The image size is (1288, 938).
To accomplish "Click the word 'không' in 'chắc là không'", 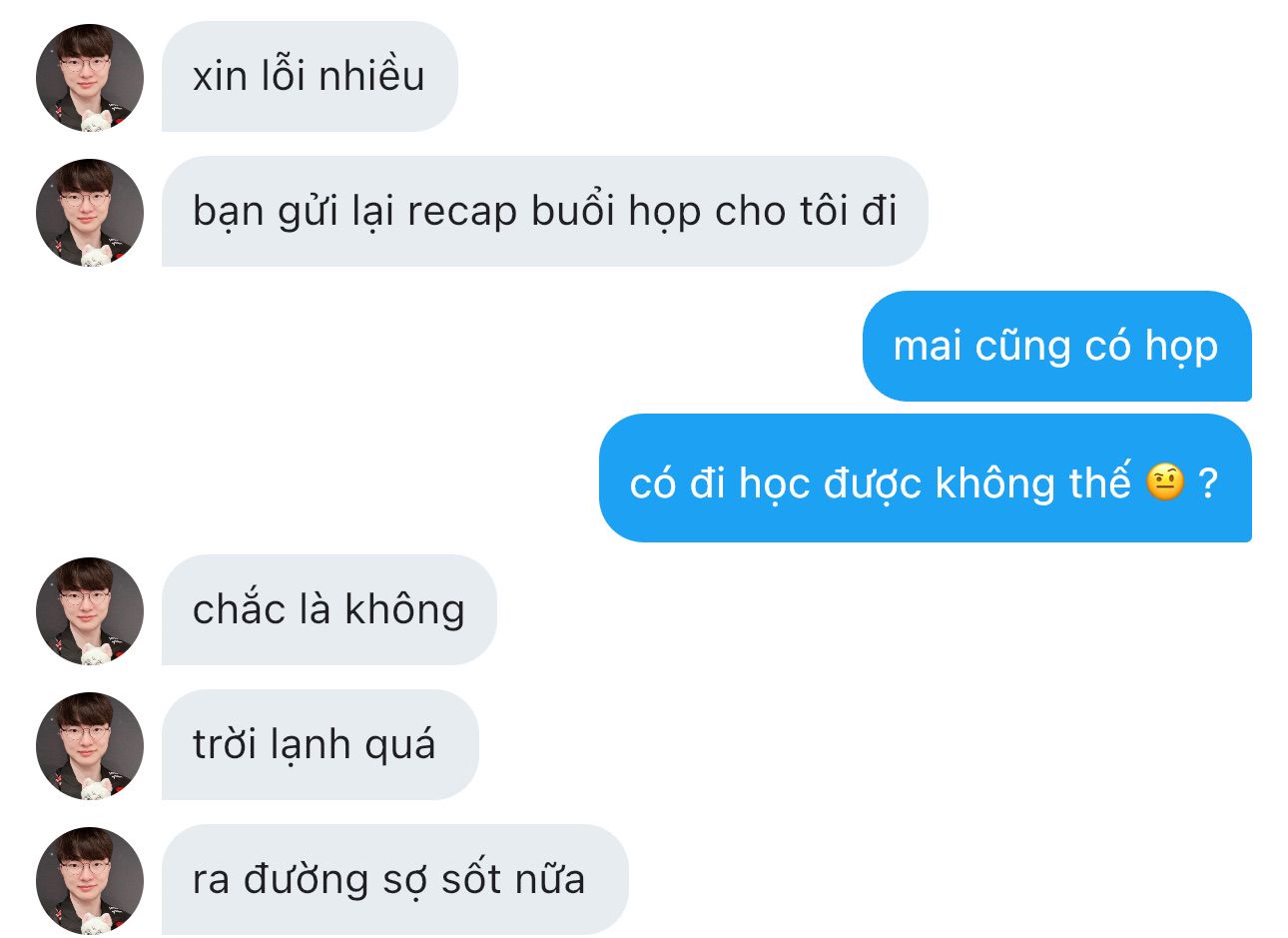I will [x=404, y=610].
